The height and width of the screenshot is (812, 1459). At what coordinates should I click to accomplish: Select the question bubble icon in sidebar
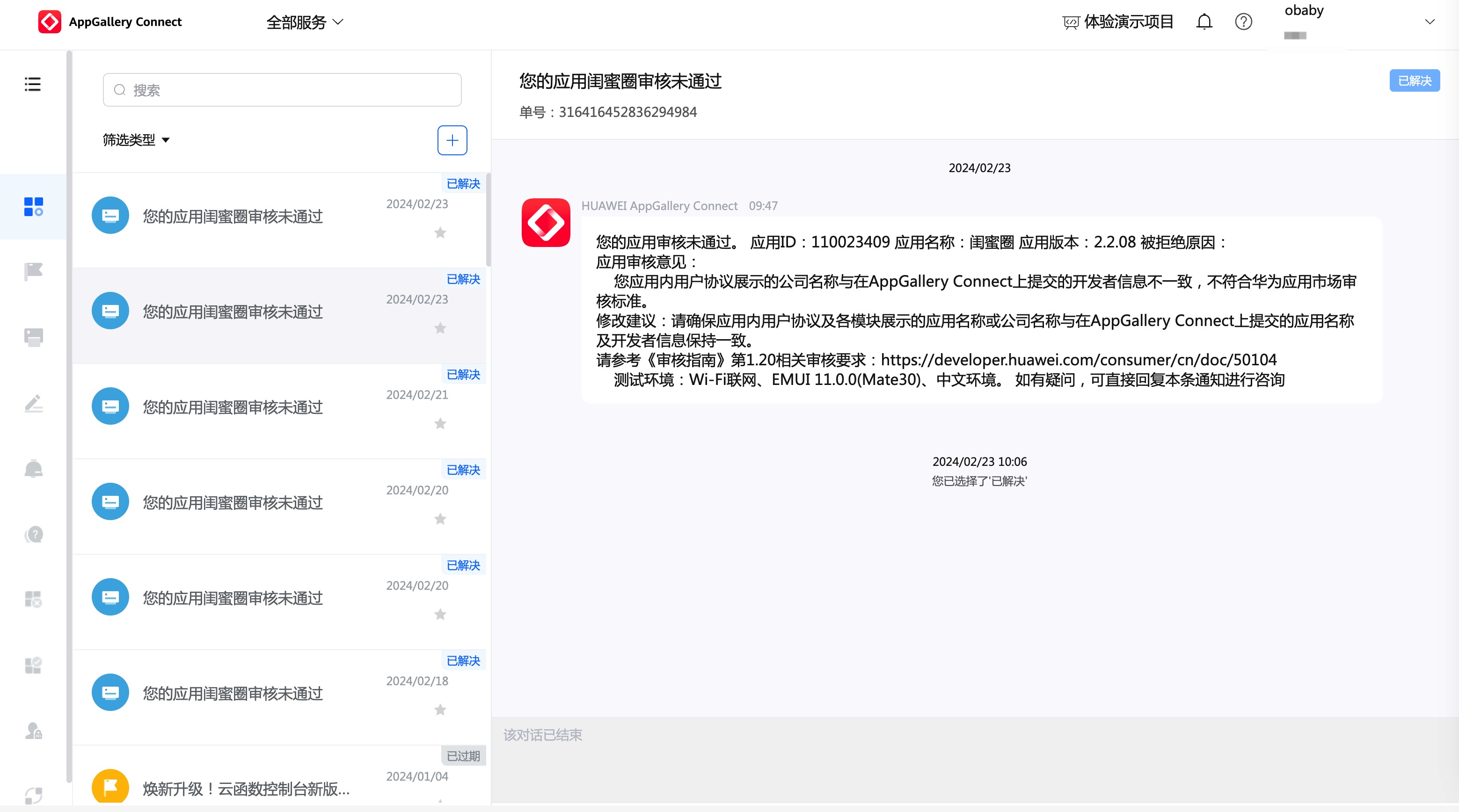click(33, 534)
